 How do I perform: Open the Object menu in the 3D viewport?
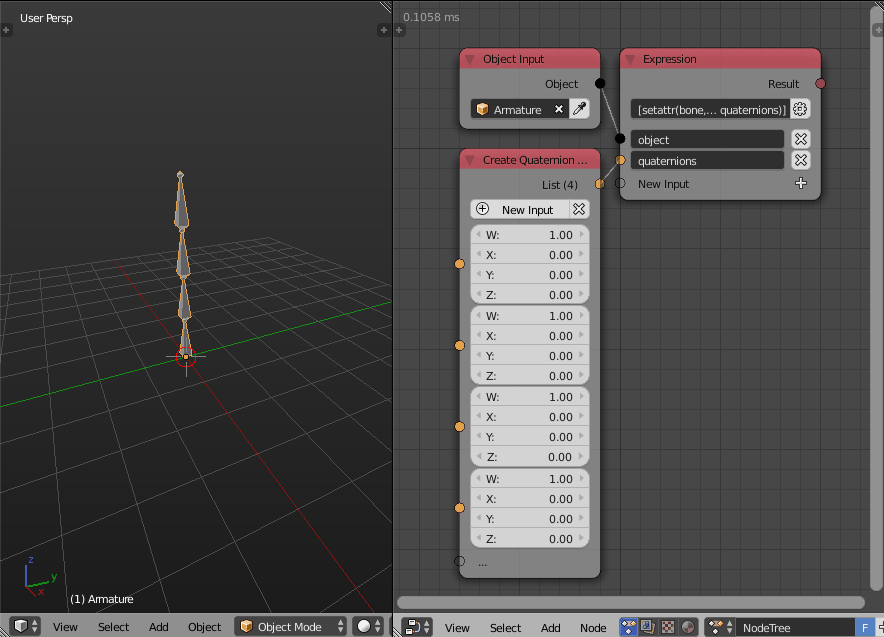[x=204, y=626]
